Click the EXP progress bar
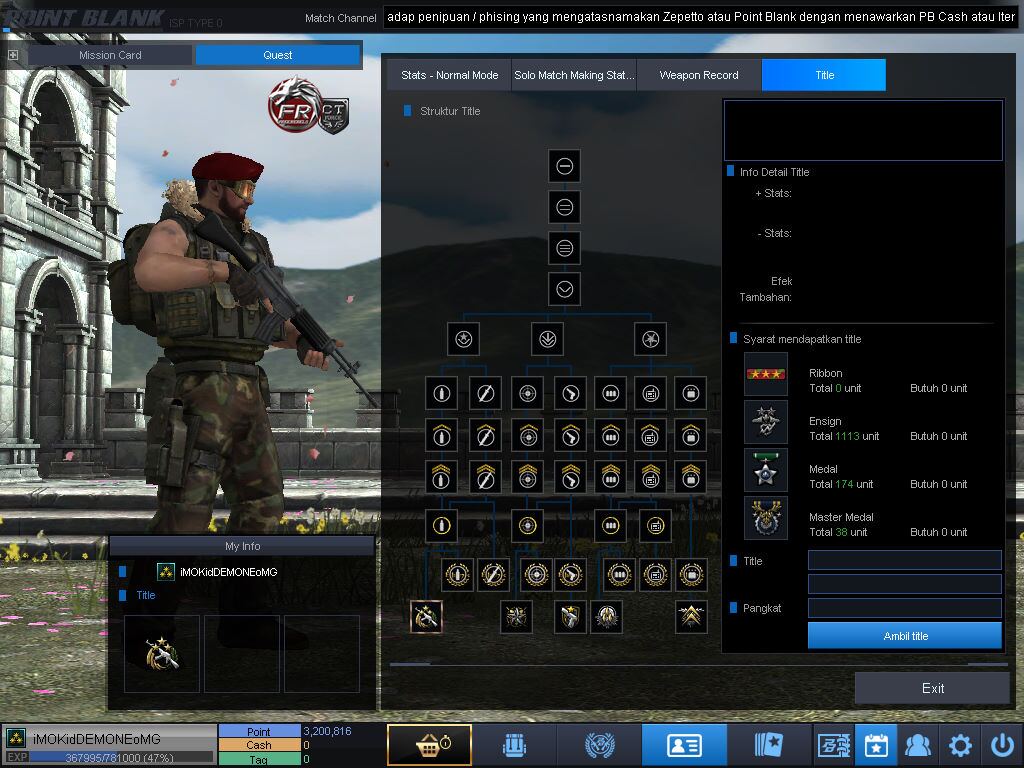 (x=121, y=758)
